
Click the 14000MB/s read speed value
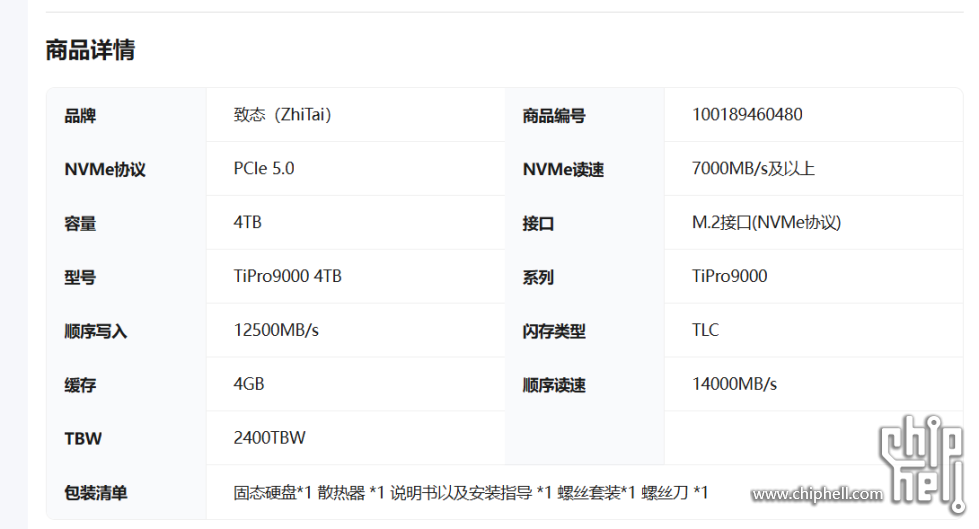(734, 384)
